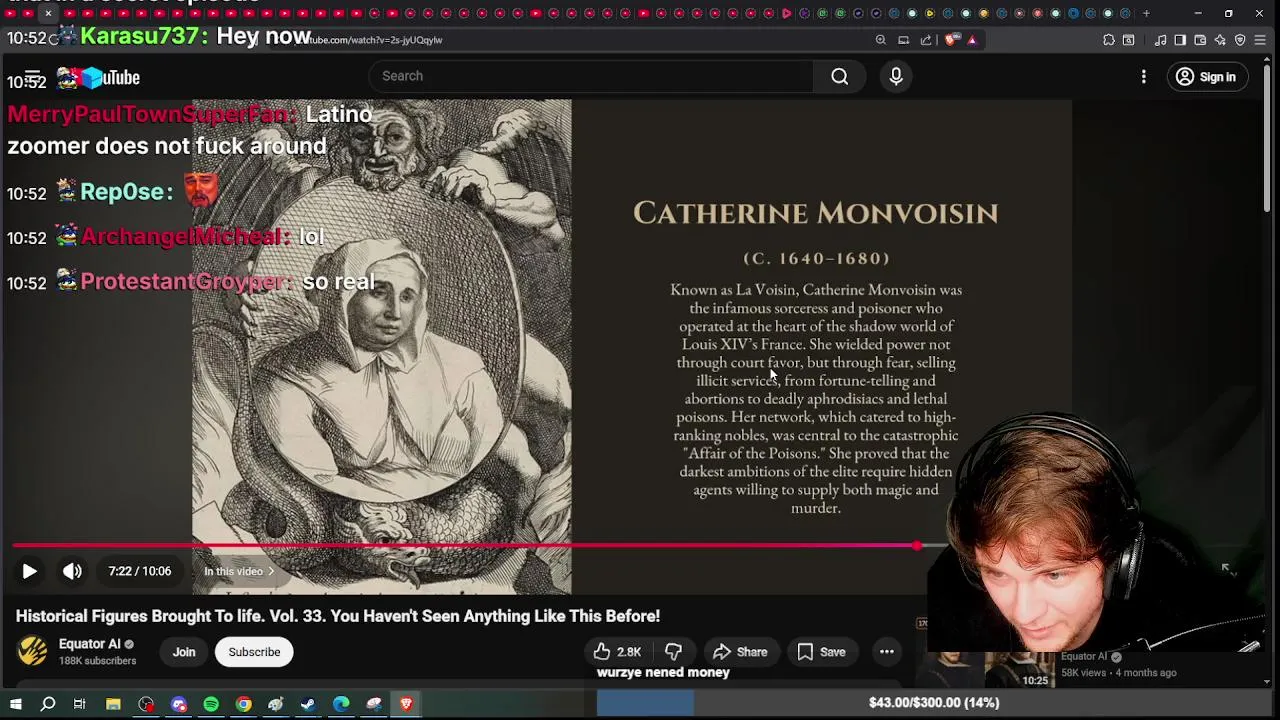This screenshot has width=1280, height=720.
Task: Switch to Brave browser on the taskbar
Action: click(x=406, y=704)
